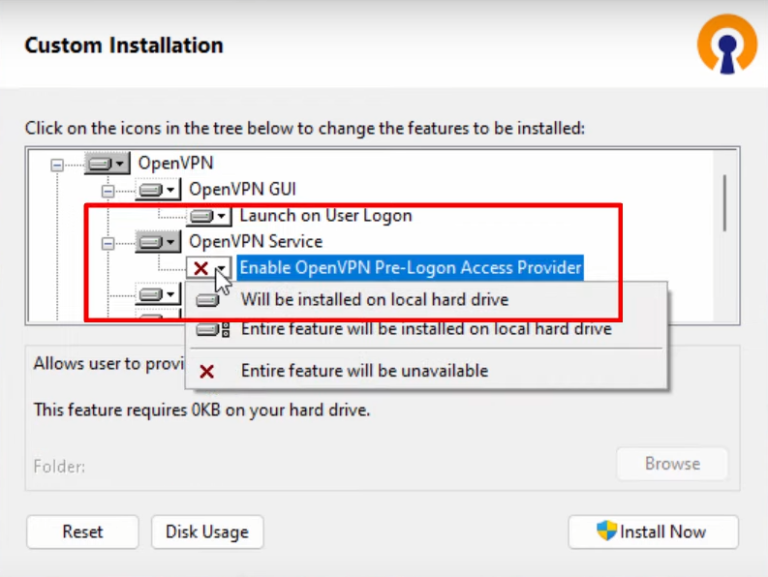This screenshot has width=768, height=577.
Task: Open the Disk Usage dialog
Action: tap(206, 532)
